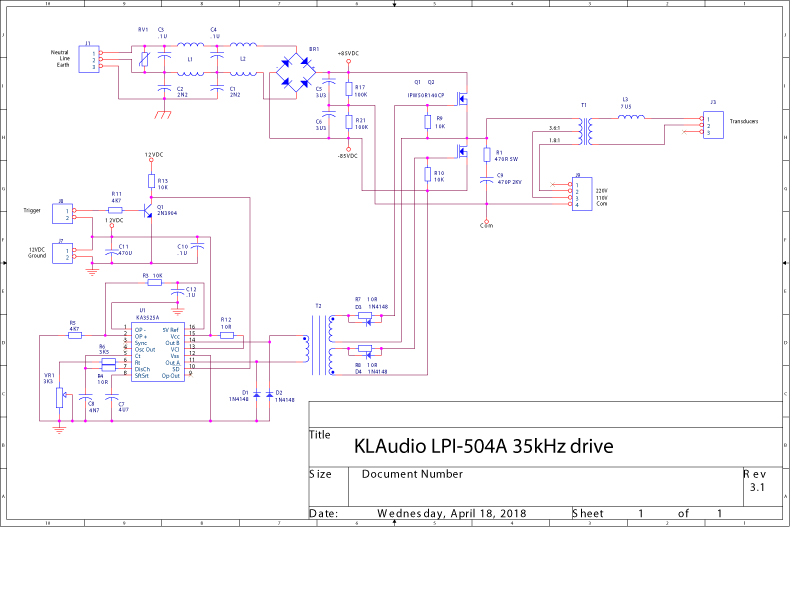792x612 pixels.
Task: Click the L1 common mode choke label
Action: (190, 59)
